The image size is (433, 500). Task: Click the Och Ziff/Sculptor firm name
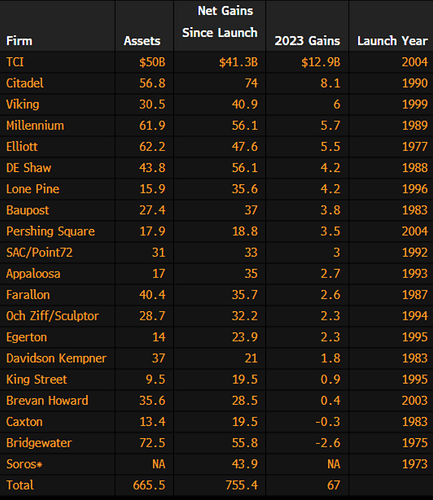(x=52, y=316)
